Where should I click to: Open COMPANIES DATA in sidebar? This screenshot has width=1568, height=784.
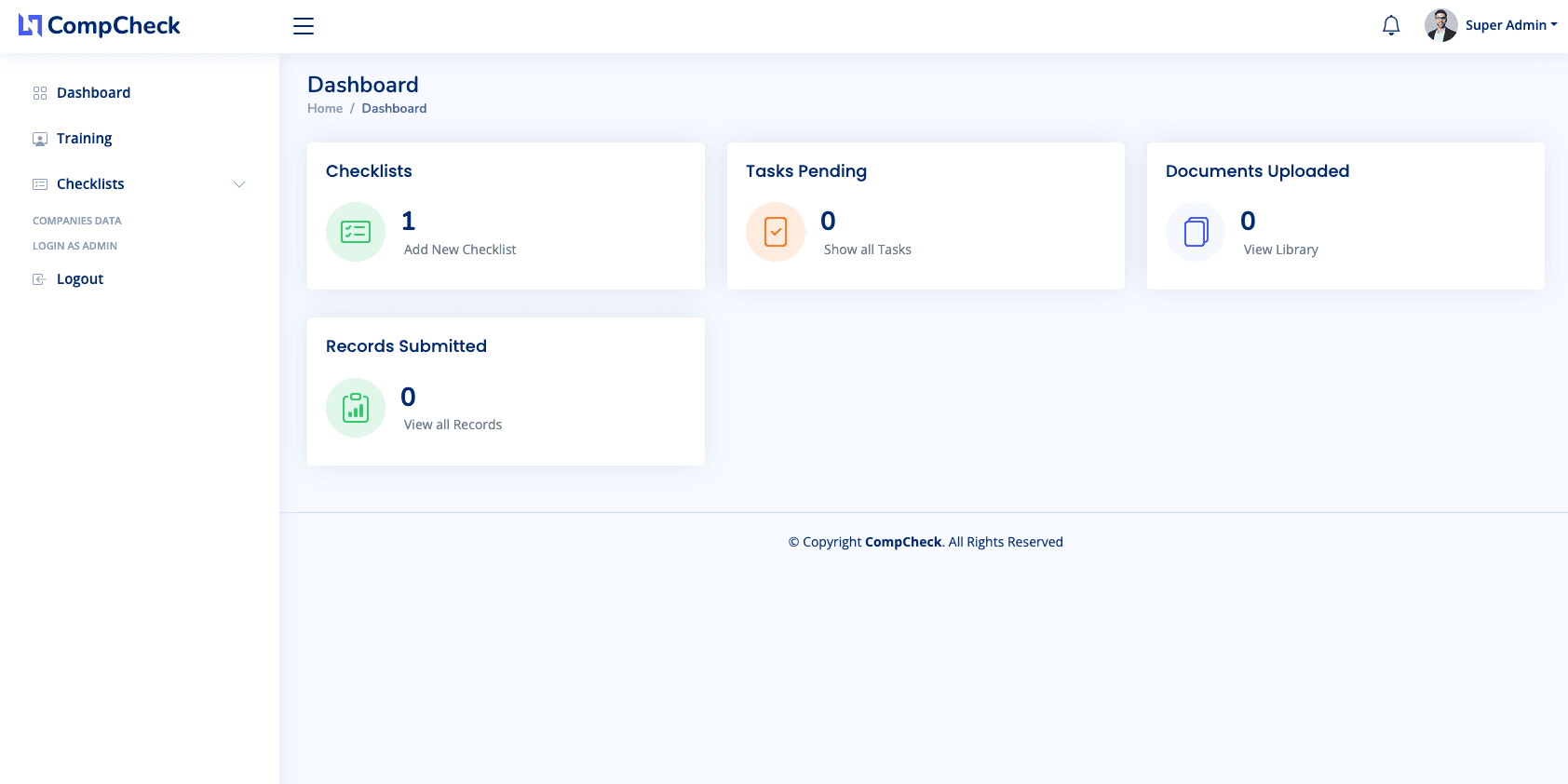77,221
